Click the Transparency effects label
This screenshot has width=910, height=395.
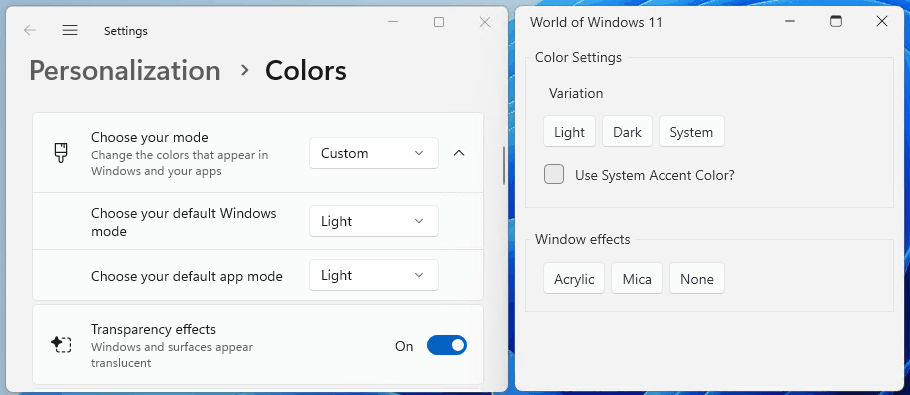[153, 329]
